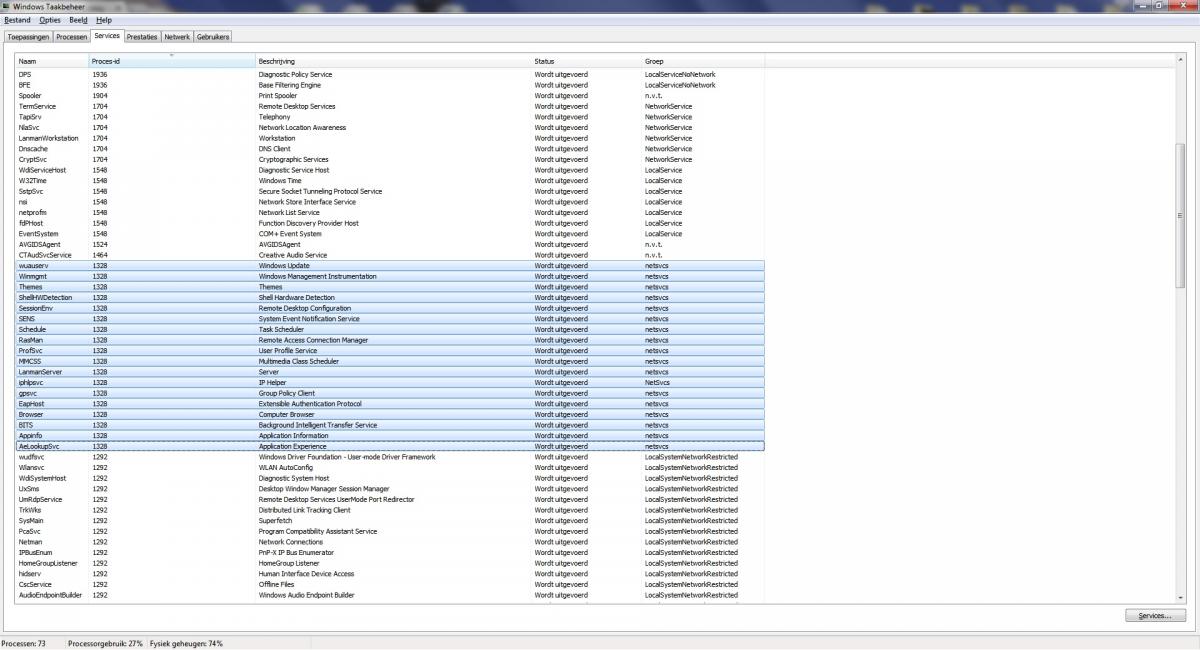Open the Beeld menu
Screen dimensions: 1200x650
(78, 20)
